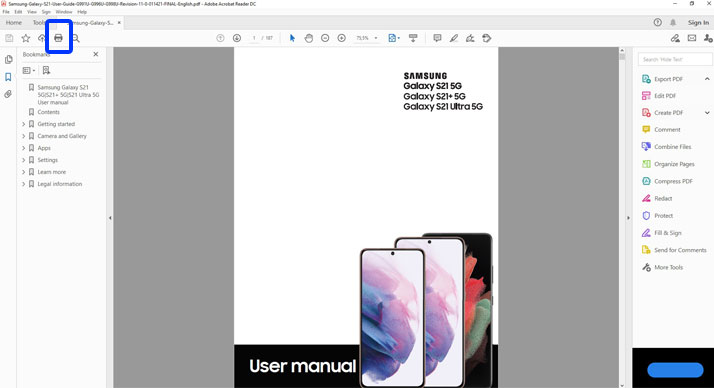Open the Organize Pages tool
Image resolution: width=714 pixels, height=388 pixels.
pyautogui.click(x=674, y=164)
